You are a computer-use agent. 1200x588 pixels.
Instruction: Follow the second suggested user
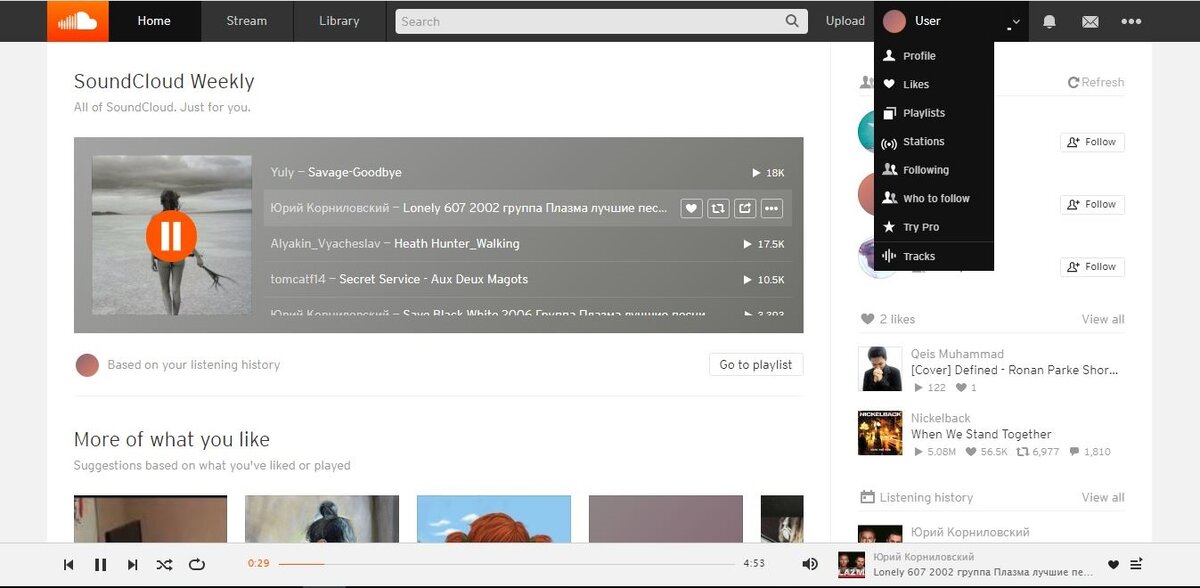[x=1092, y=204]
